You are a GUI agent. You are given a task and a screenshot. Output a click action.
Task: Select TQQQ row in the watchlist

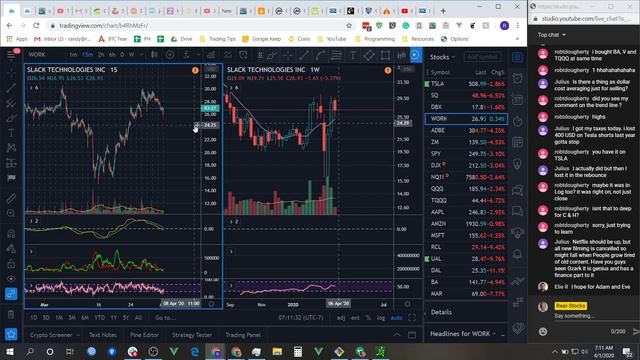tap(466, 200)
